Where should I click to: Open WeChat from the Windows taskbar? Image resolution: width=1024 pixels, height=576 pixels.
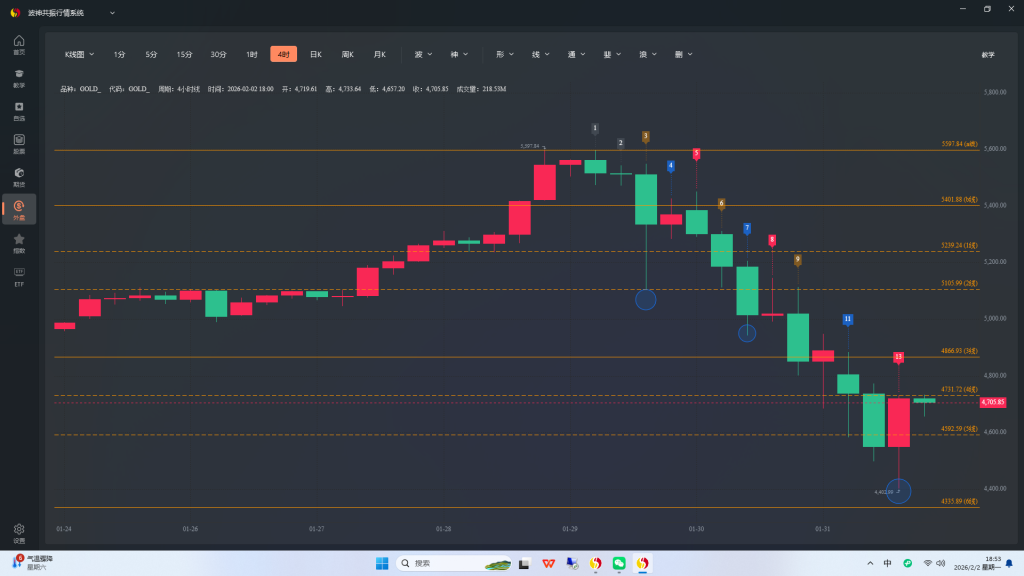pos(619,564)
